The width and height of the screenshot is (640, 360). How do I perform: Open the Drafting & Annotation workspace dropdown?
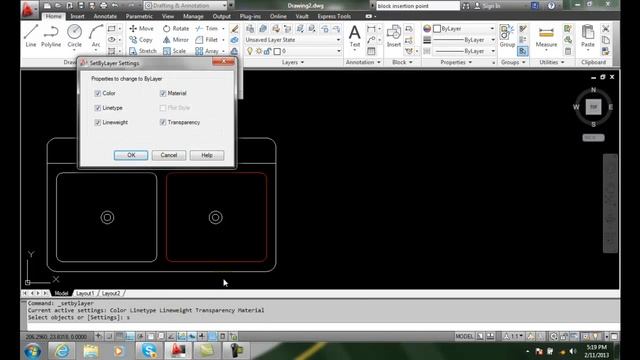pos(186,6)
